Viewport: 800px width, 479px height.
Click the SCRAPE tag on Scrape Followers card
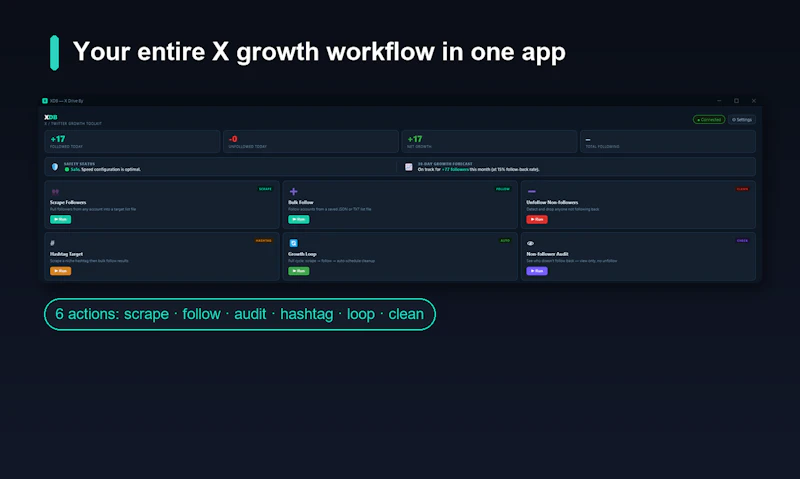[265, 189]
